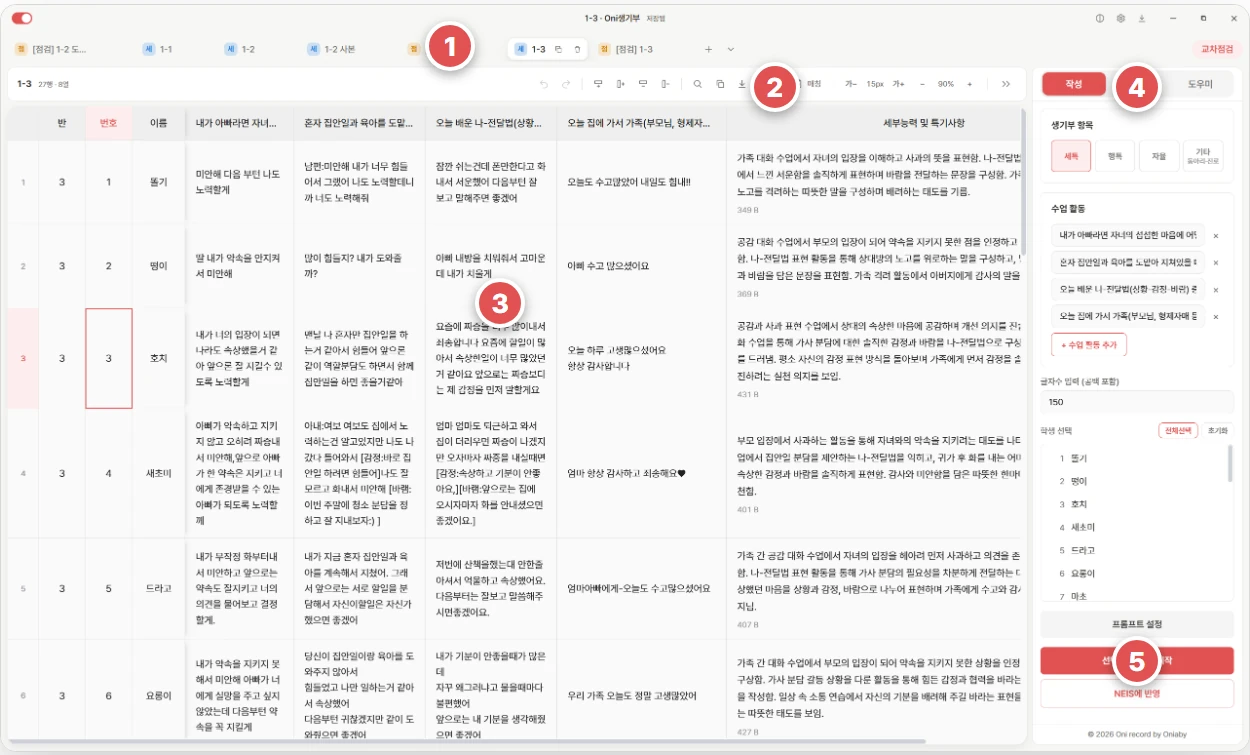
Task: Switch to the [점검] 1-2 도... tab
Action: pos(52,49)
